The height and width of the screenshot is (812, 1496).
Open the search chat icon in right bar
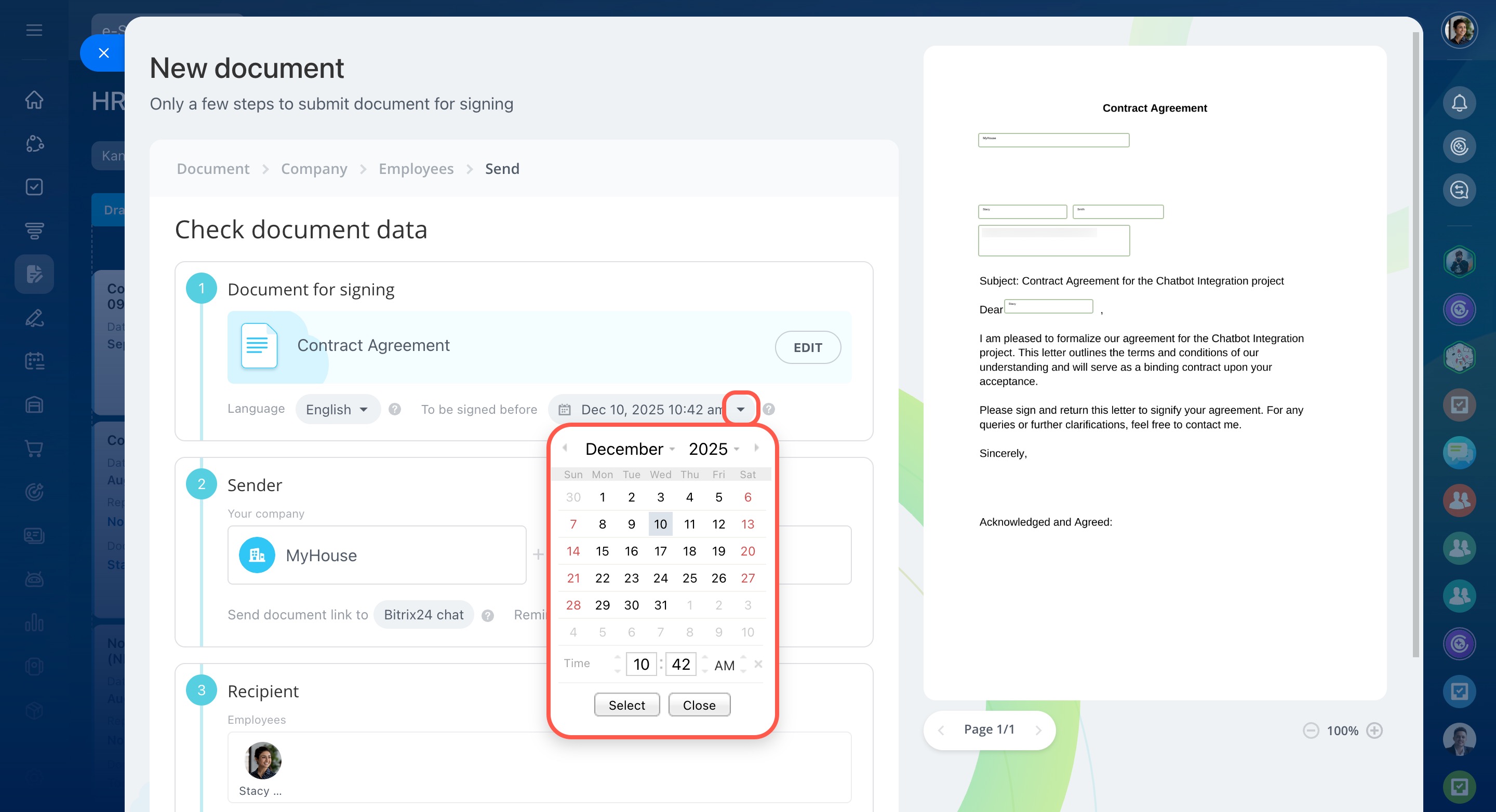tap(1460, 190)
